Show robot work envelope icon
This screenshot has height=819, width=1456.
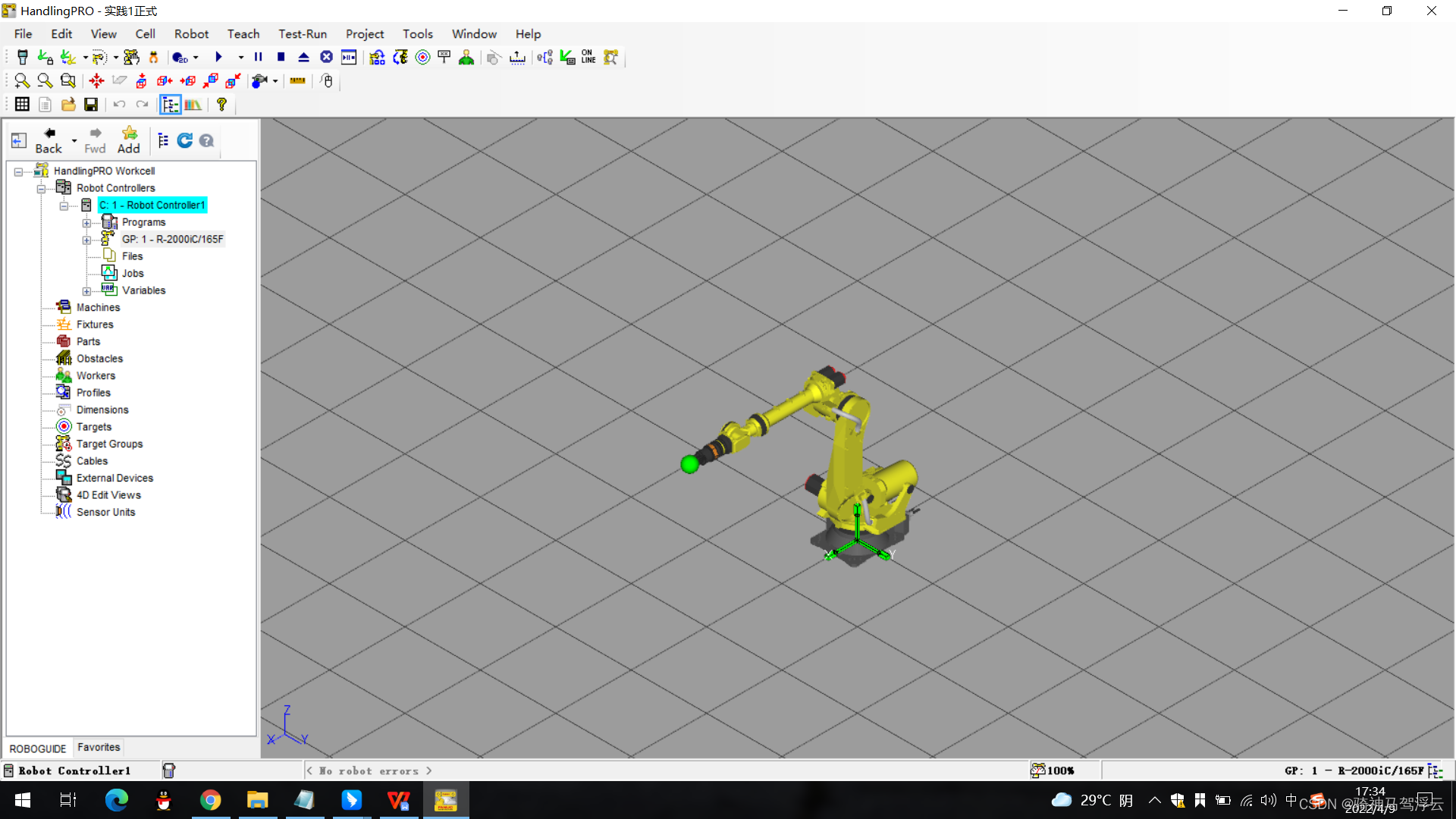tap(99, 58)
